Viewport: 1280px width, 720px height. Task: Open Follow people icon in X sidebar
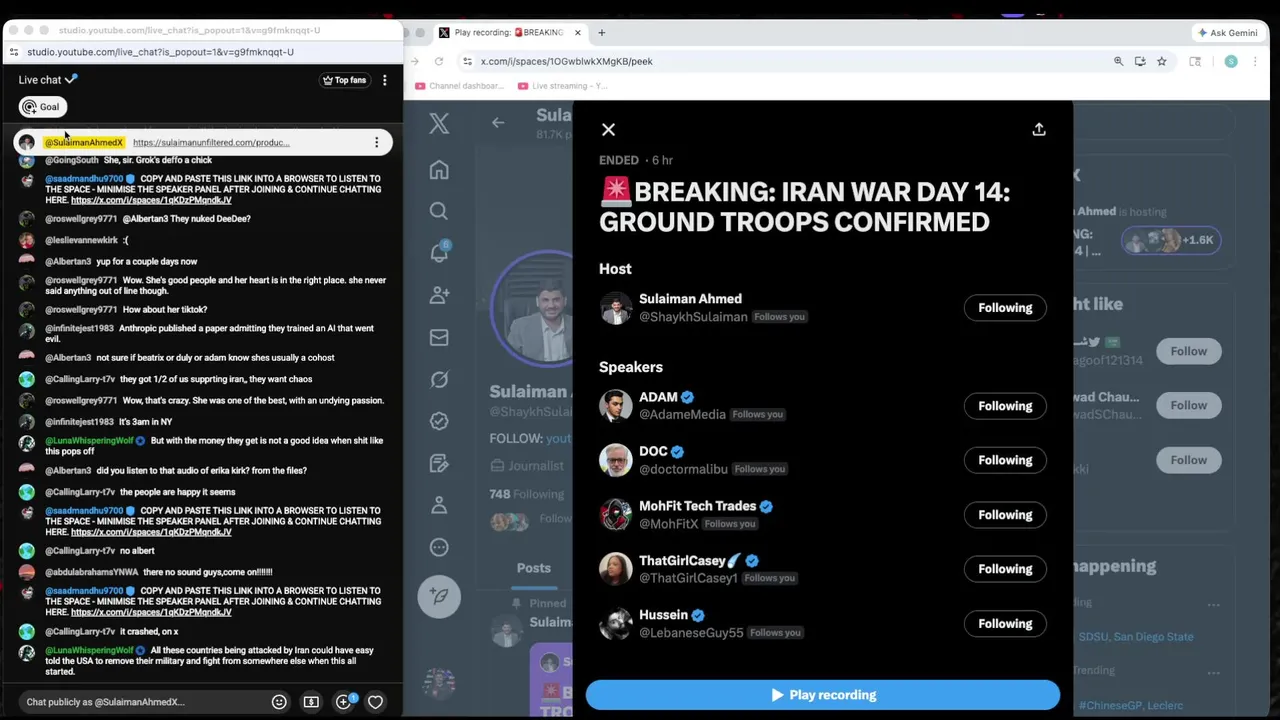pyautogui.click(x=439, y=295)
